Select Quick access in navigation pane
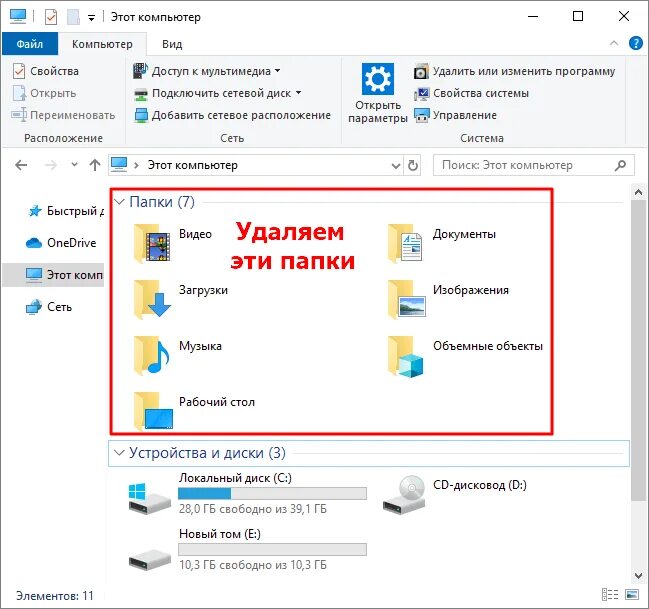The image size is (649, 609). [65, 211]
